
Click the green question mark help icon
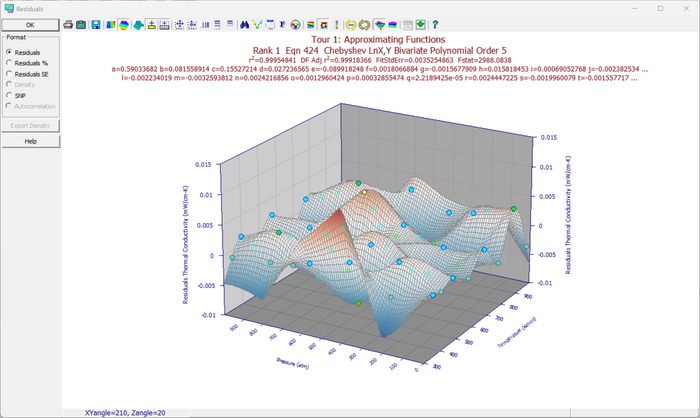[x=435, y=25]
